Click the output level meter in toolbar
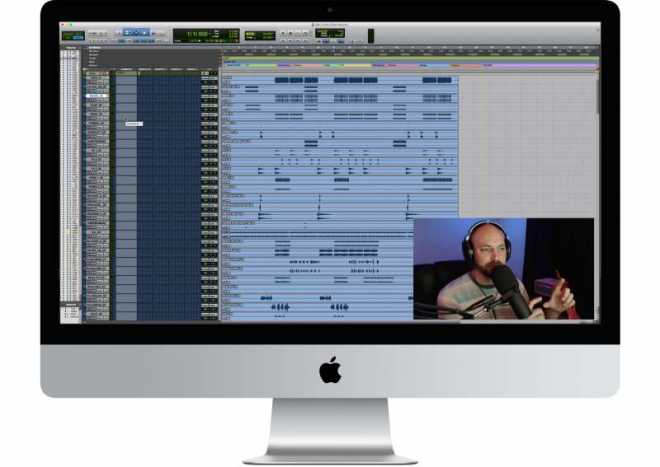The image size is (660, 467). tap(371, 36)
